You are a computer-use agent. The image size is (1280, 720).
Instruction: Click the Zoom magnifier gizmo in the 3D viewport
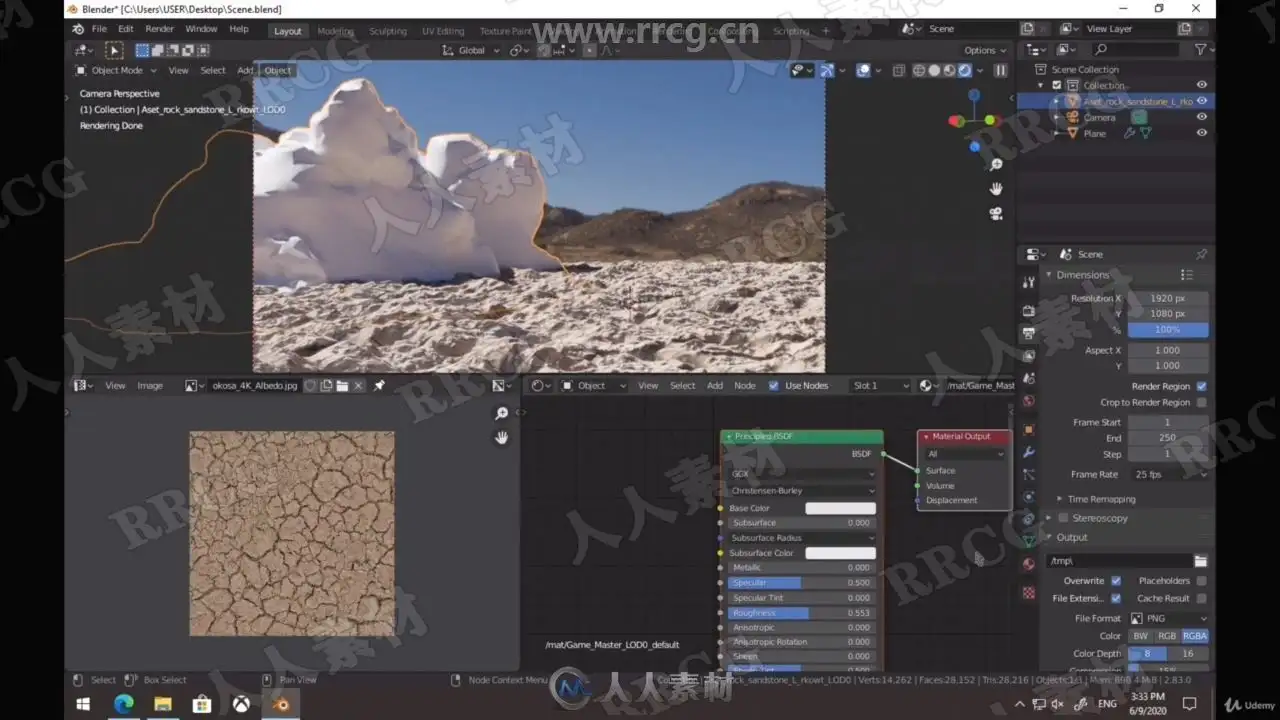[996, 164]
